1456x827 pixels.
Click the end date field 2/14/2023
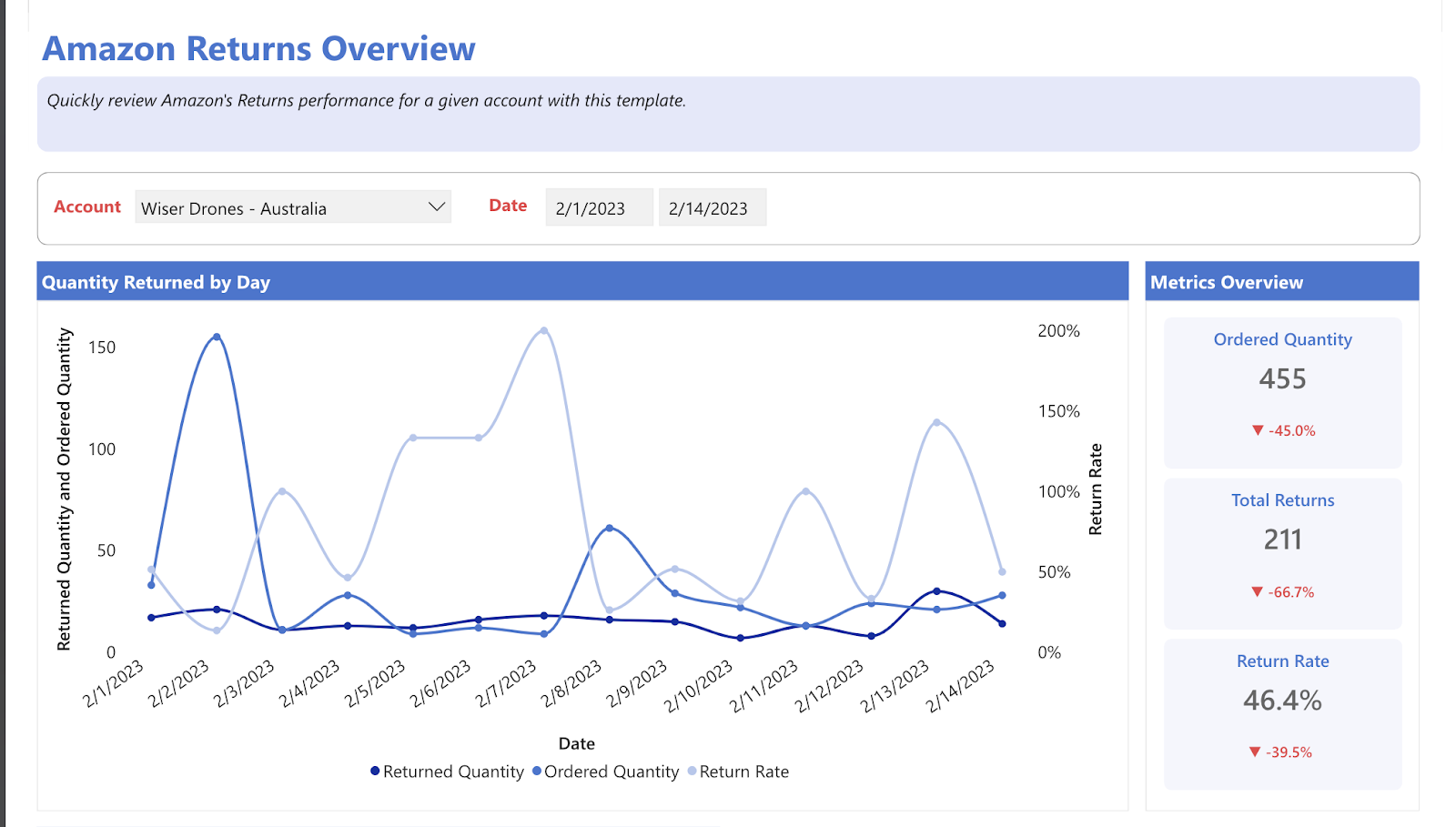tap(712, 207)
